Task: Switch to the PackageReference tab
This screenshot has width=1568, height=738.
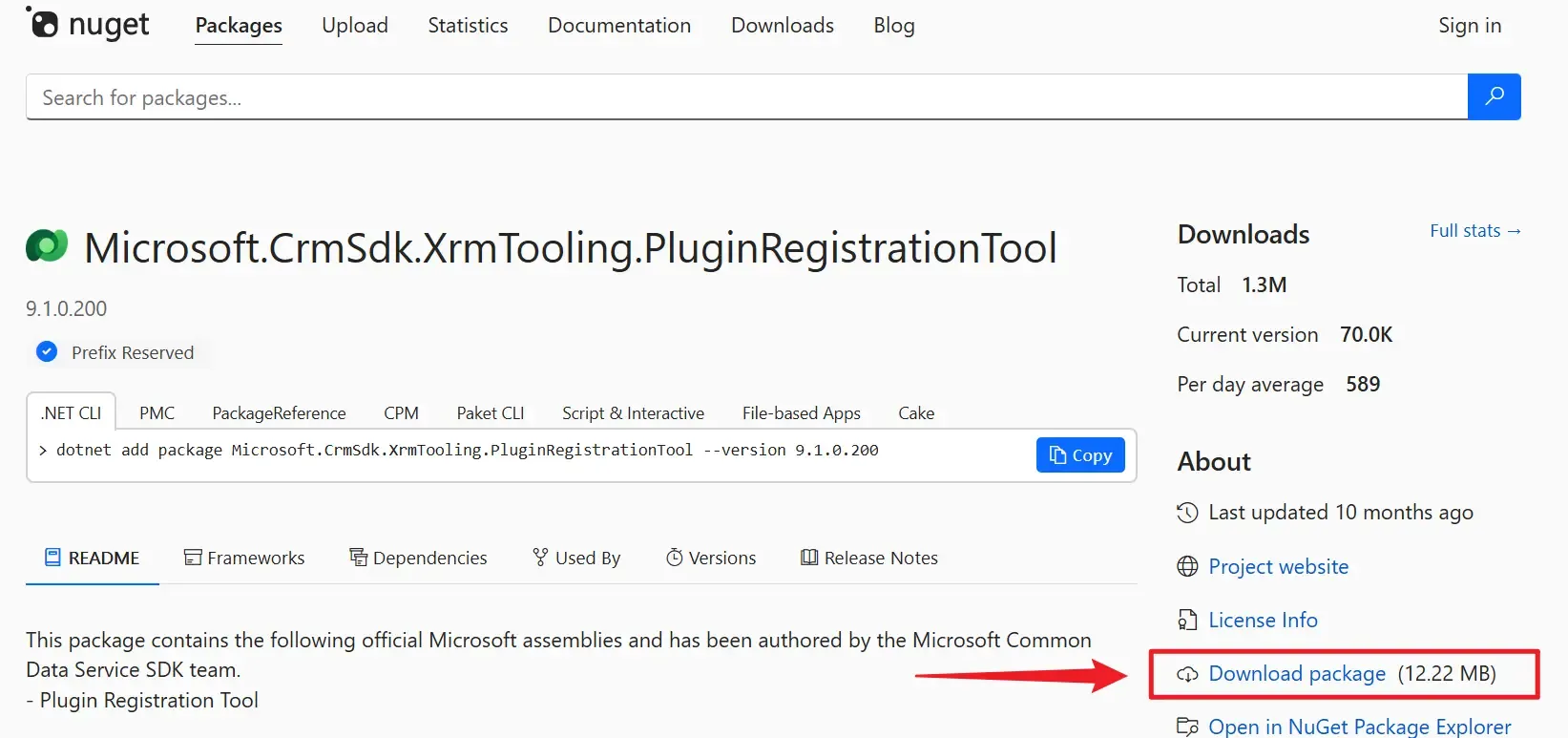Action: pos(279,413)
